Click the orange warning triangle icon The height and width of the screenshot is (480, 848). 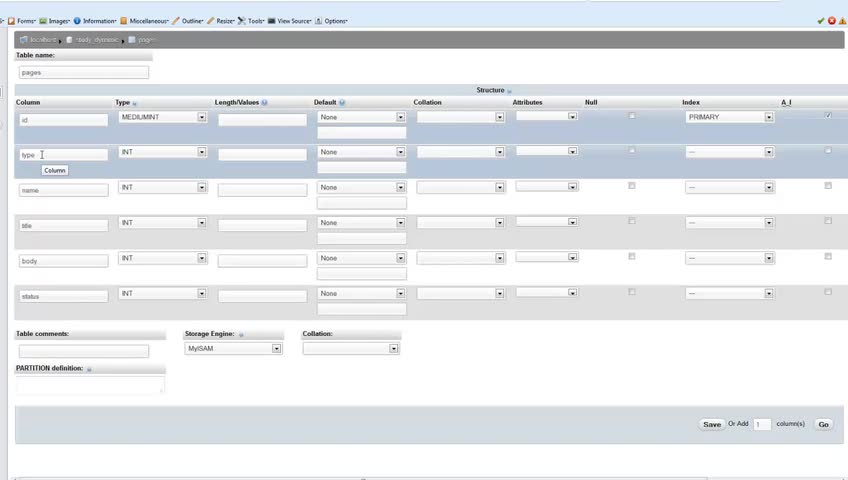tap(843, 21)
